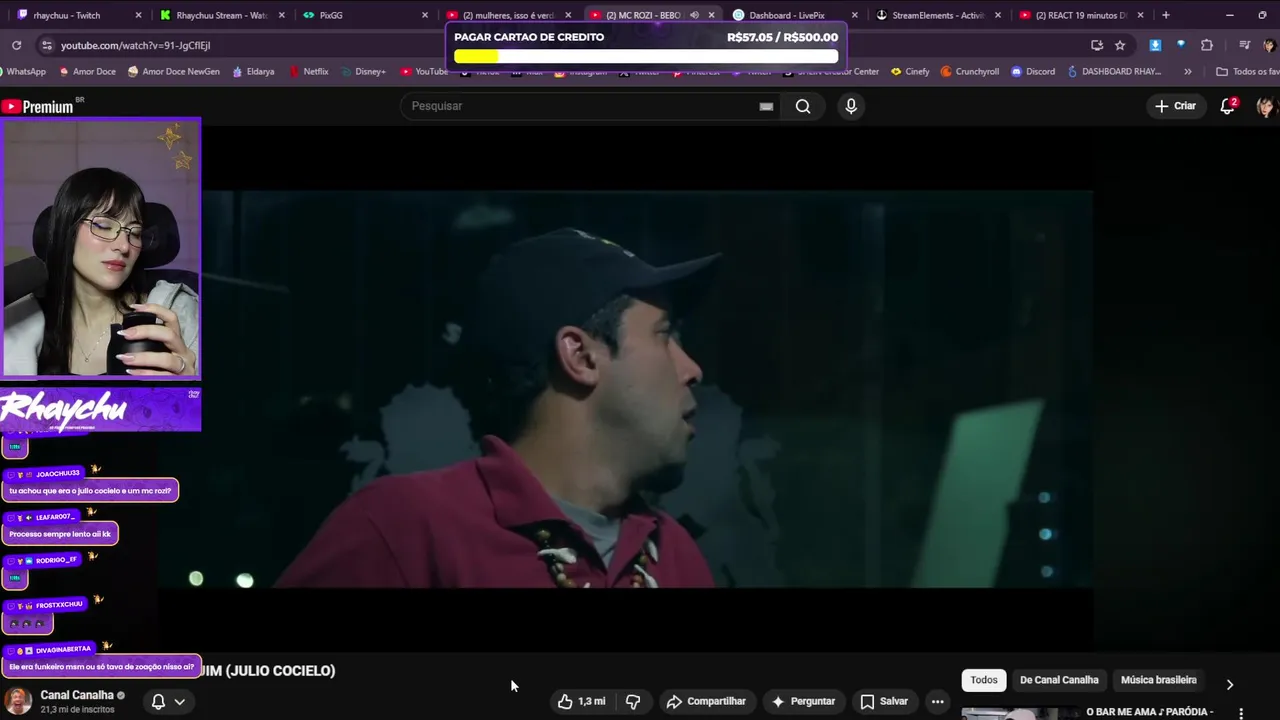Select the Todos filter chip
1280x720 pixels.
click(984, 680)
